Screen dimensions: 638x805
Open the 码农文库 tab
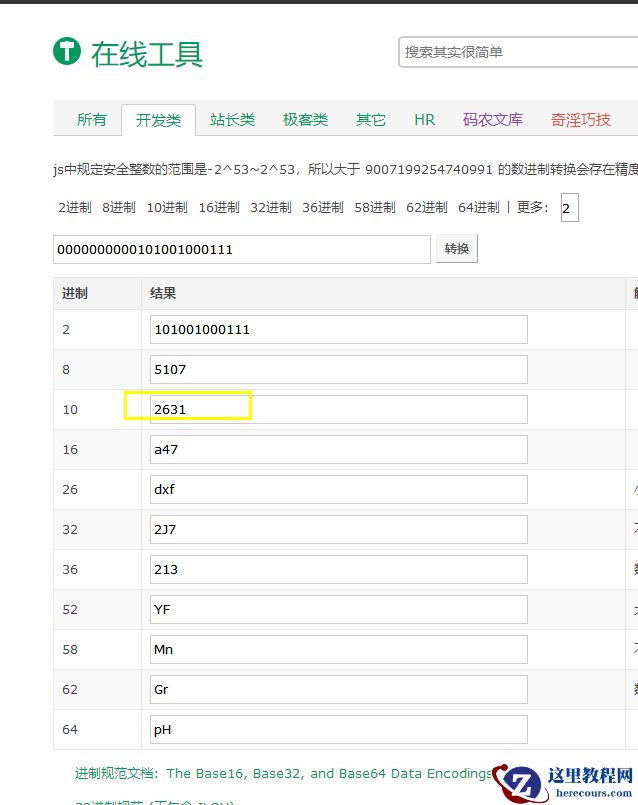492,120
